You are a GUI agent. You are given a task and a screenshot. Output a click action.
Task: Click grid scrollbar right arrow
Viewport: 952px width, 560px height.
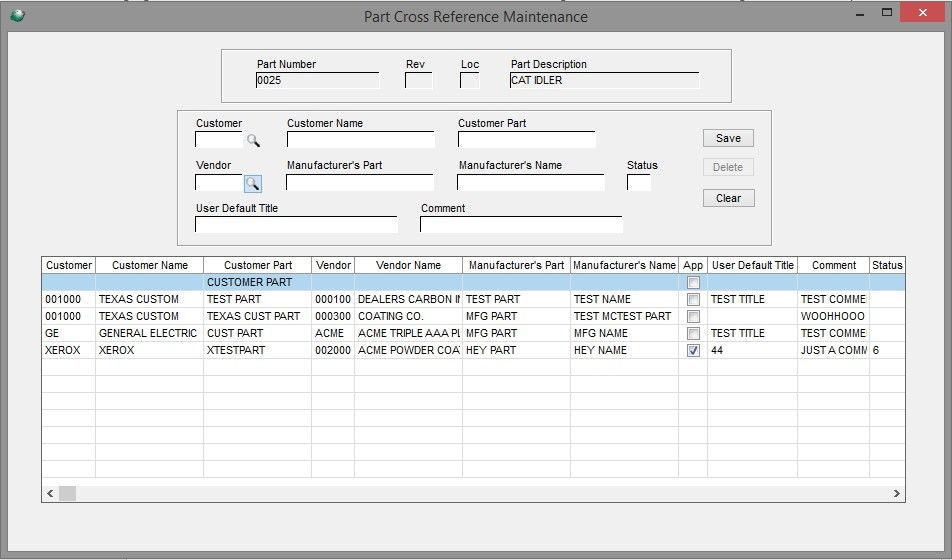(897, 493)
